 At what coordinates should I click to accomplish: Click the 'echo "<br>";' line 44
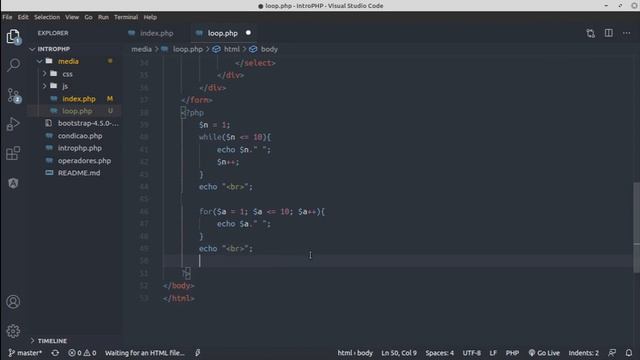pyautogui.click(x=226, y=187)
